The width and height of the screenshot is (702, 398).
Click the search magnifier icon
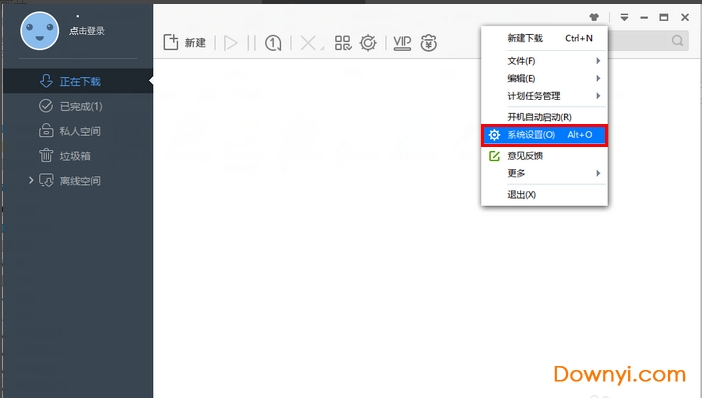pos(677,41)
